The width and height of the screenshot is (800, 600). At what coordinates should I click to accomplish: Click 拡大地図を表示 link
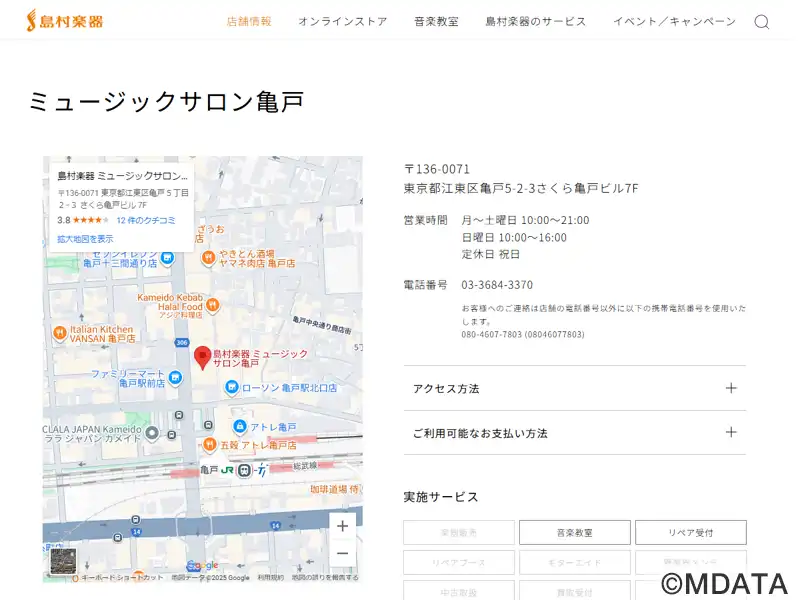pos(85,239)
